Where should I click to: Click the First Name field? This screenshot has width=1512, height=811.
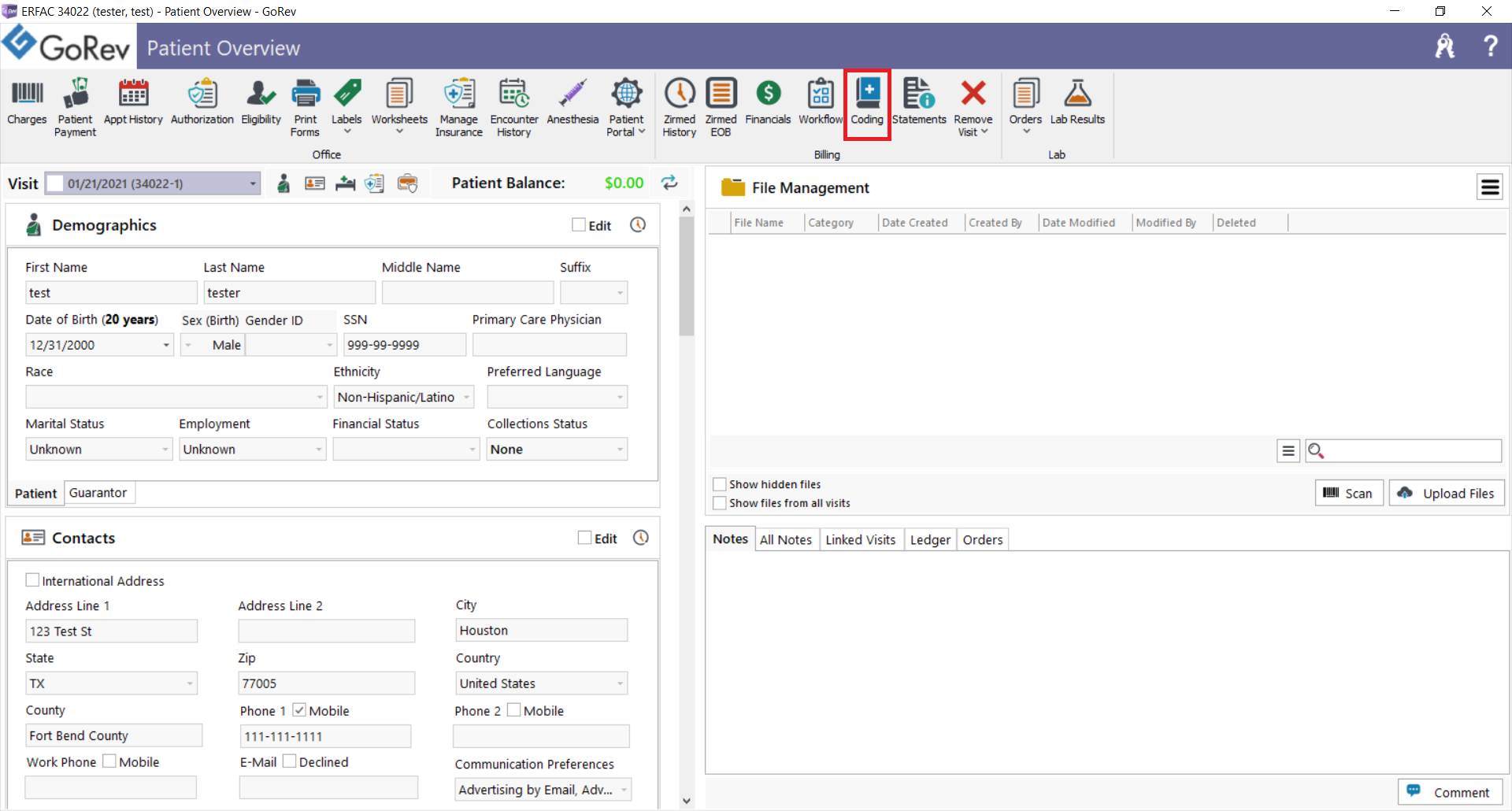point(111,293)
